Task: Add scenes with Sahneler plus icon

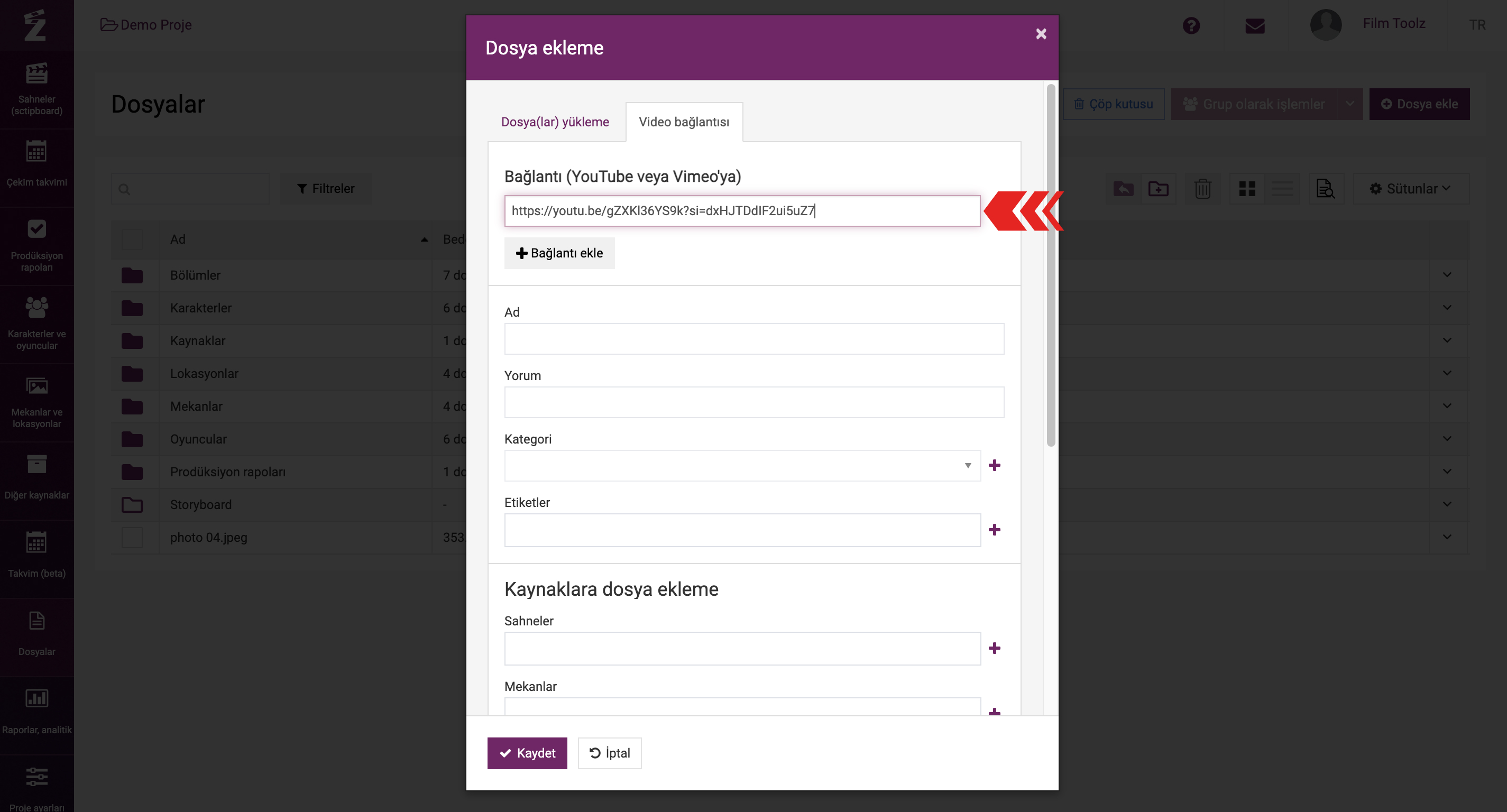Action: click(995, 648)
